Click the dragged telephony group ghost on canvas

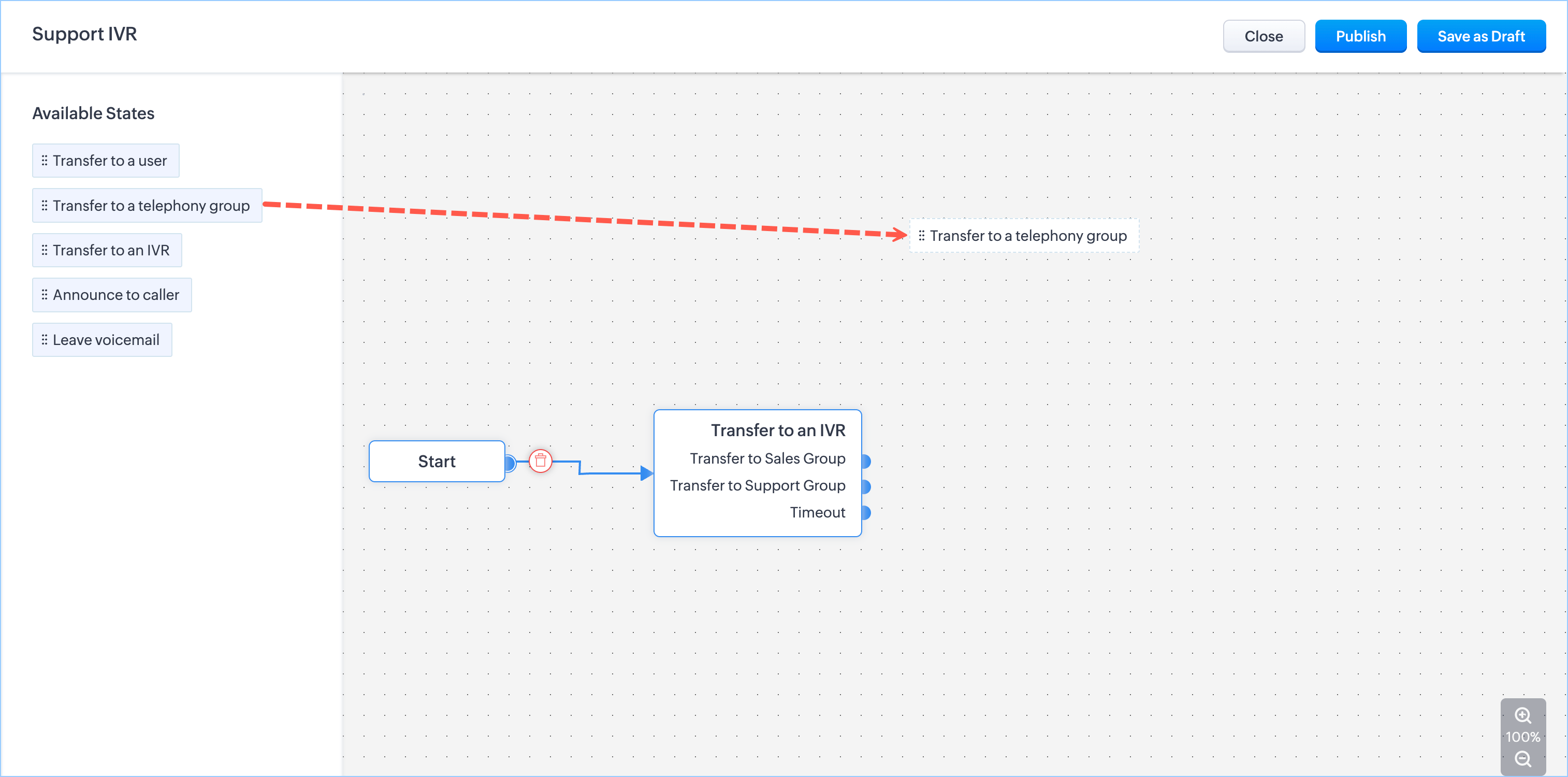[x=1024, y=236]
